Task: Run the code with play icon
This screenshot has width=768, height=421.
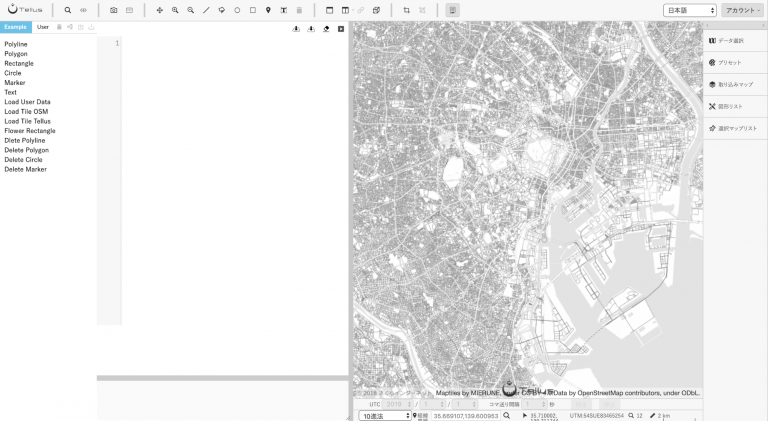Action: click(x=341, y=29)
